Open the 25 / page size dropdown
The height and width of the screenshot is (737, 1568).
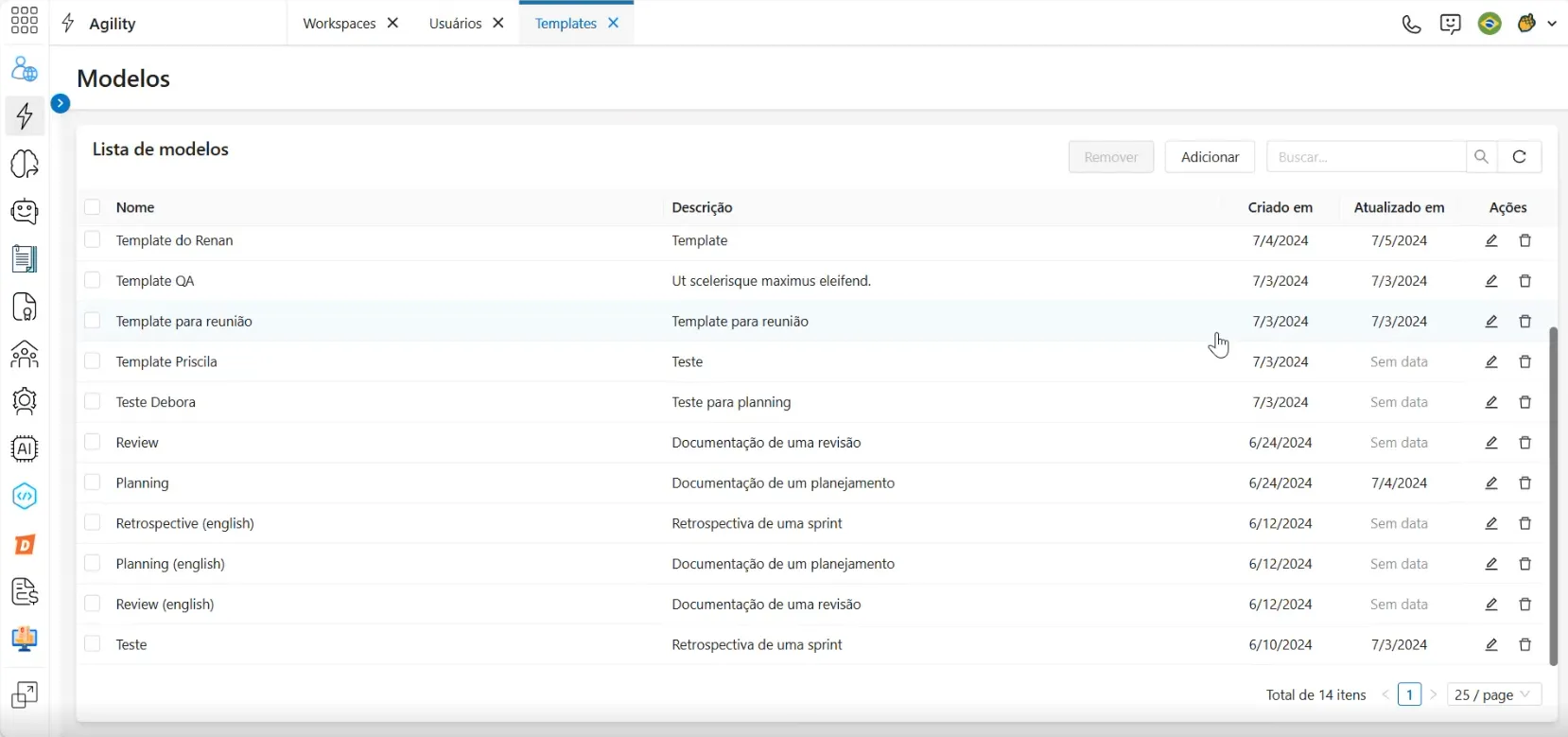click(1493, 694)
